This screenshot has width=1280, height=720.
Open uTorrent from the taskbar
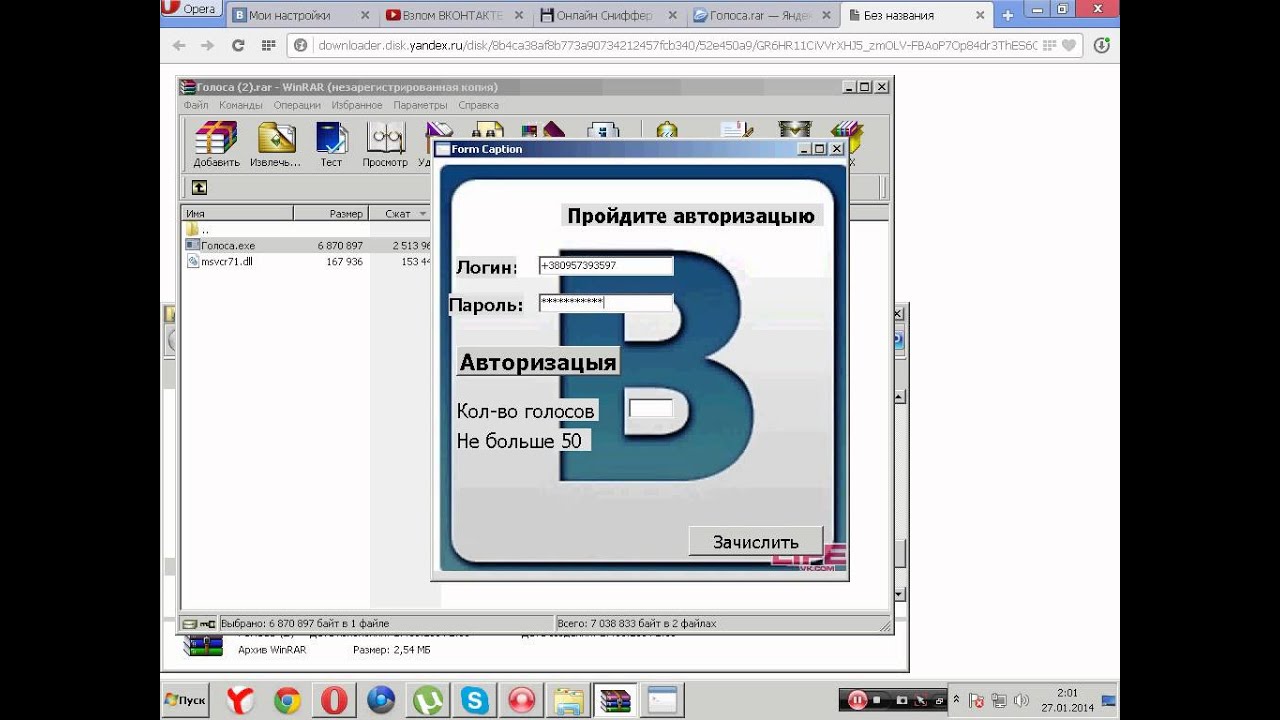pos(428,701)
